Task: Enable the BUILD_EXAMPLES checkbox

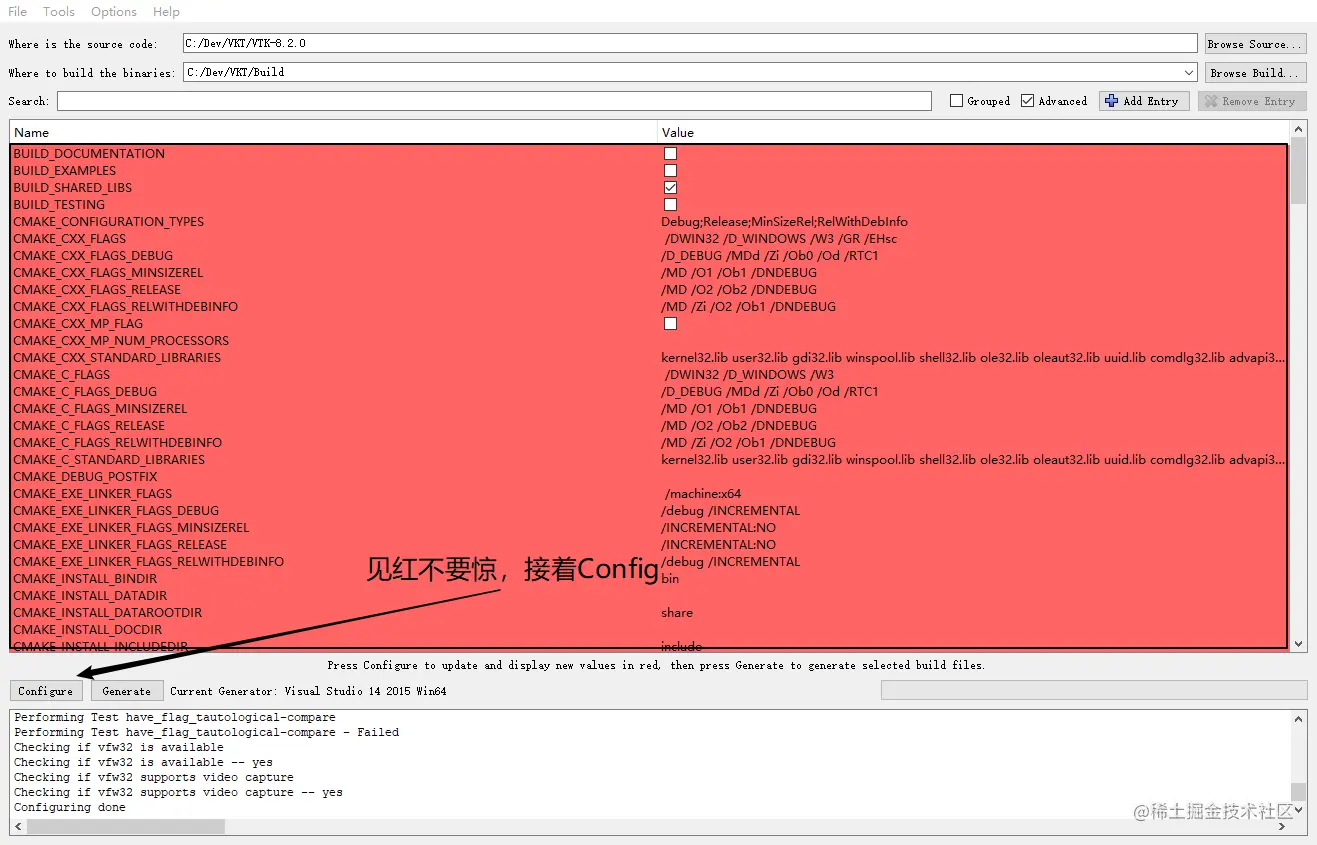Action: [670, 170]
